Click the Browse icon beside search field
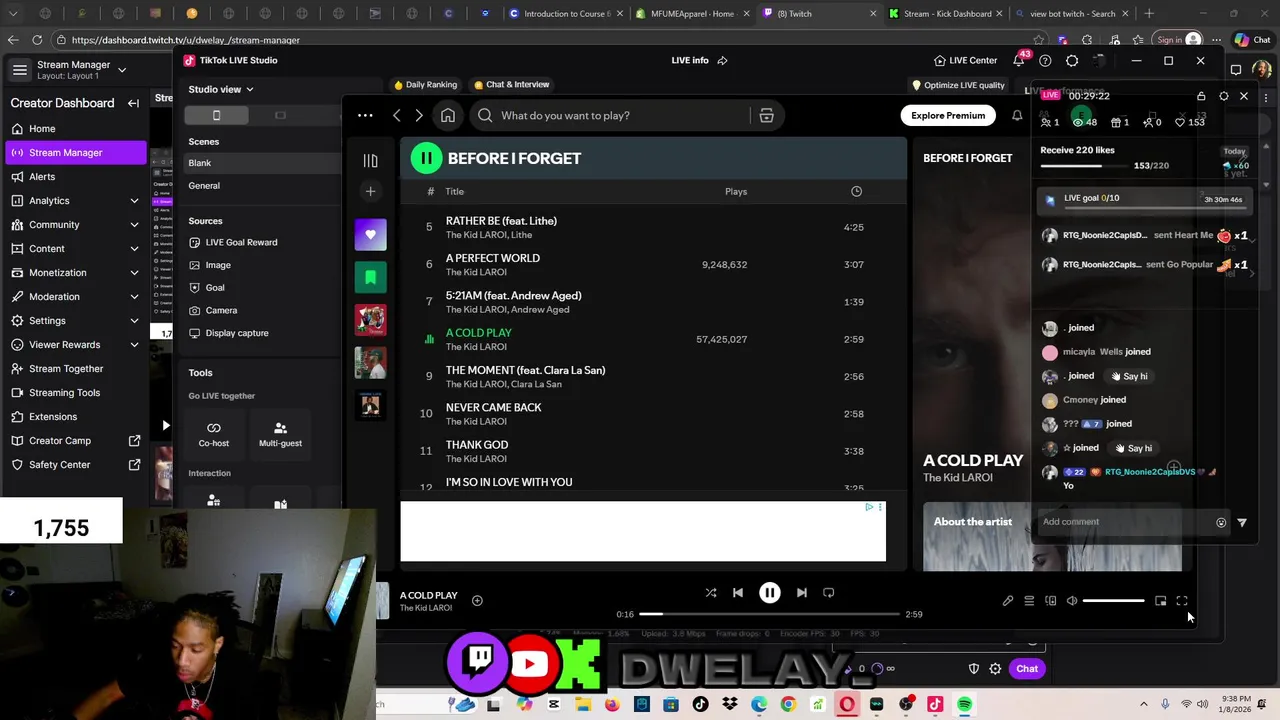 click(766, 115)
